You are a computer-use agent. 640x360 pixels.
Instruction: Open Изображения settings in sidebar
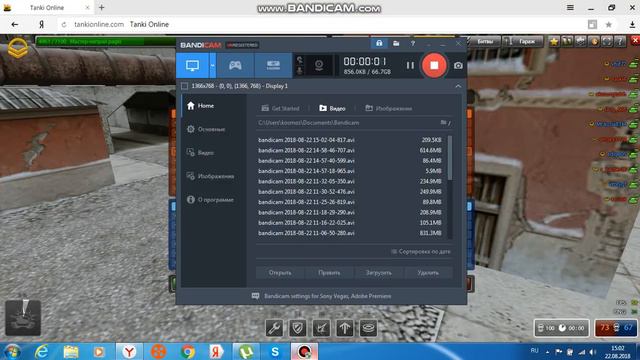pos(211,176)
